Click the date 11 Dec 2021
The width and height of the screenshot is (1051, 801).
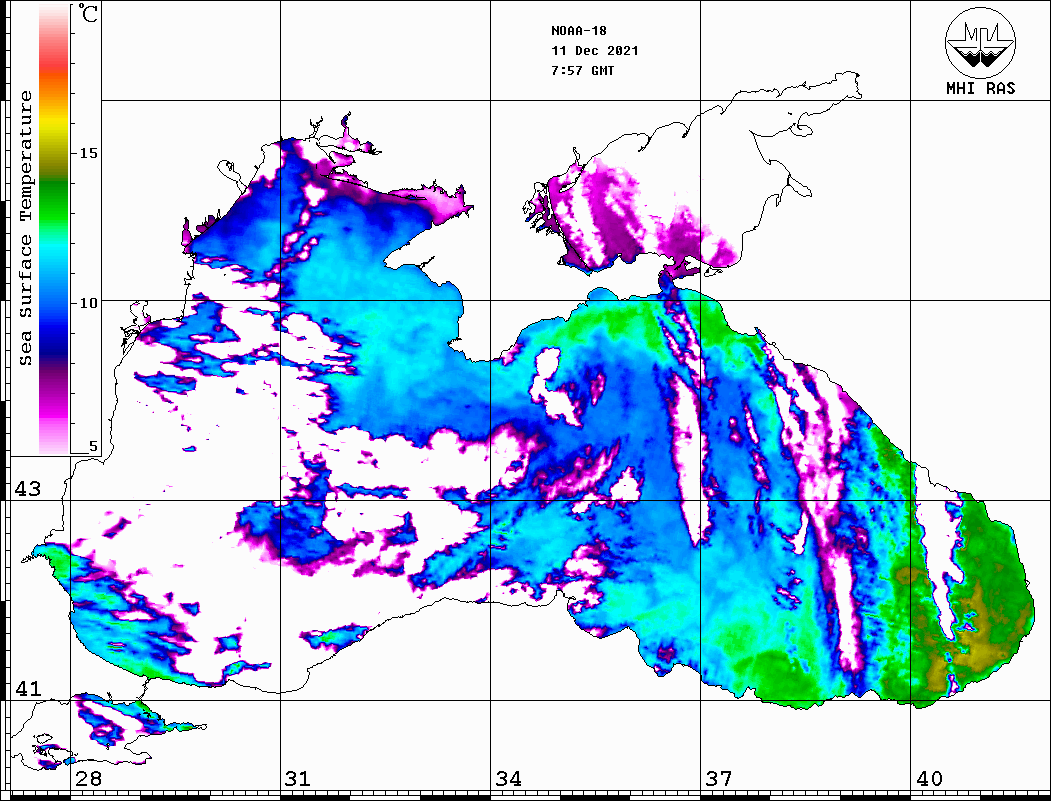click(x=595, y=51)
